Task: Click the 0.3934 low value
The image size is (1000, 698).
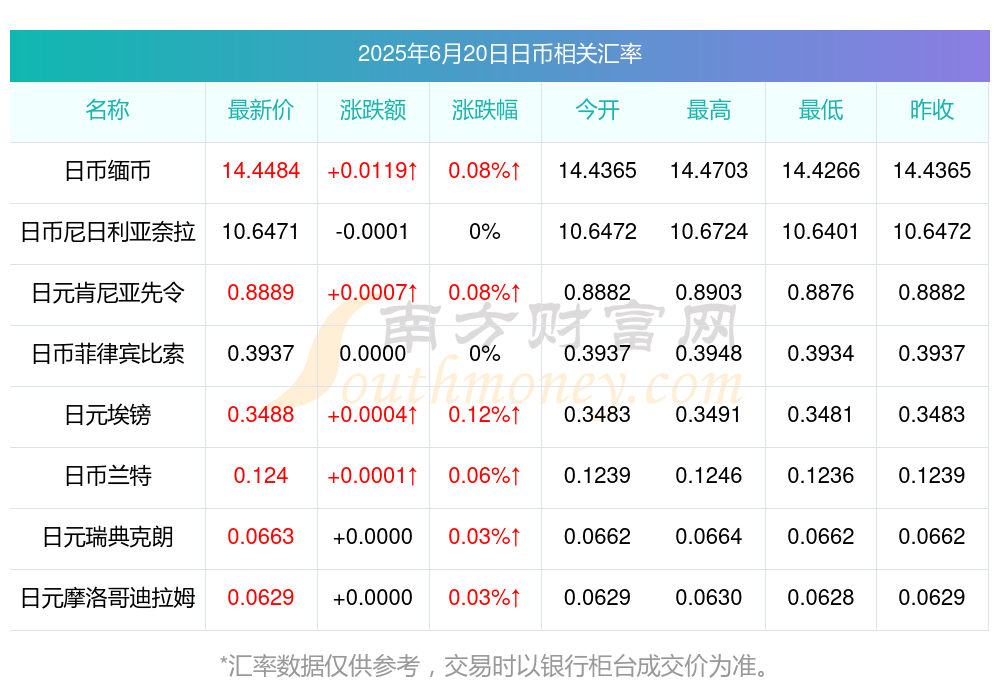Action: coord(821,353)
